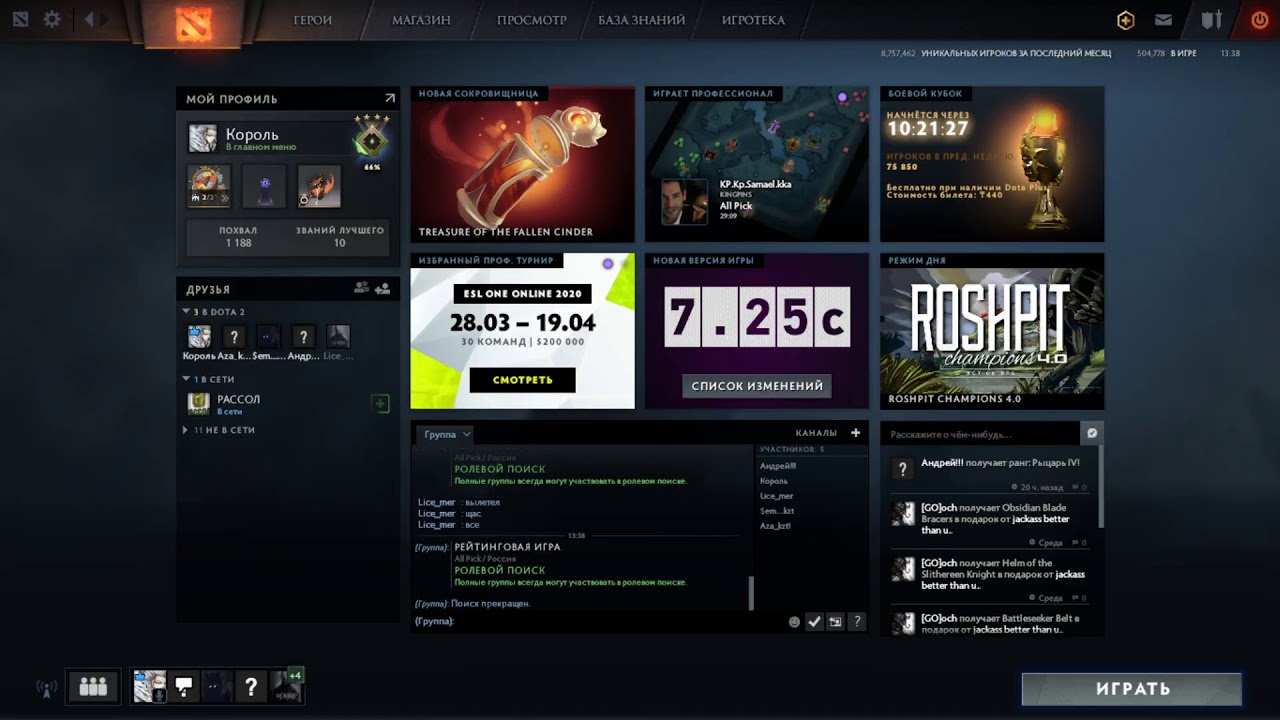Viewport: 1280px width, 720px height.
Task: Click the social feed scrollbar
Action: coord(1100,487)
